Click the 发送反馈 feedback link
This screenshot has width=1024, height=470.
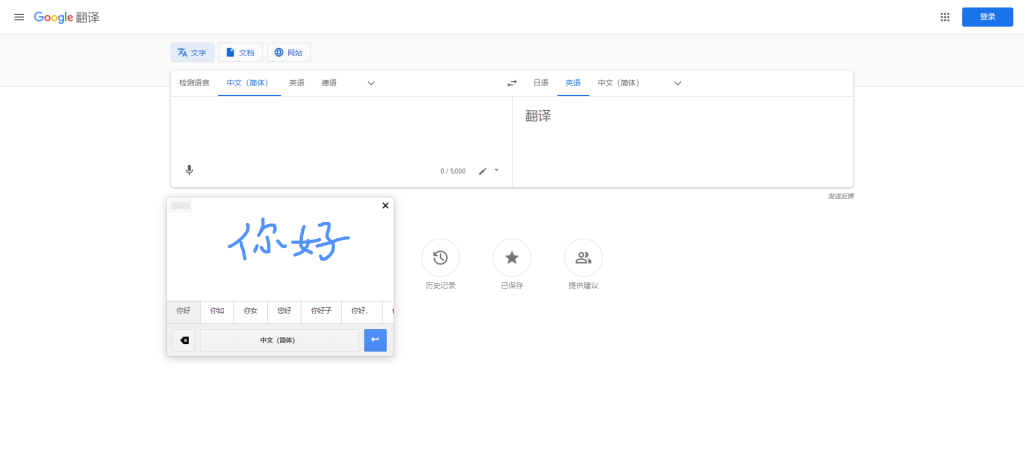click(840, 196)
